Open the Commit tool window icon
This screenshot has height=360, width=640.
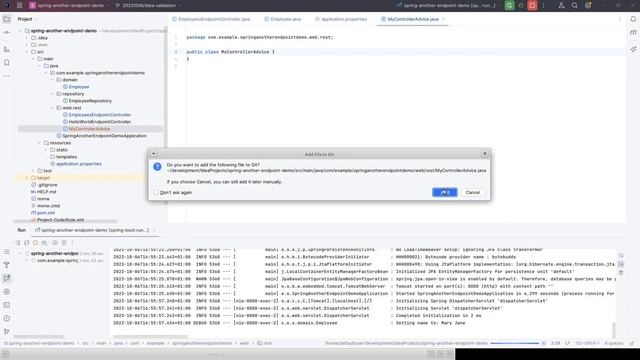pyautogui.click(x=7, y=32)
